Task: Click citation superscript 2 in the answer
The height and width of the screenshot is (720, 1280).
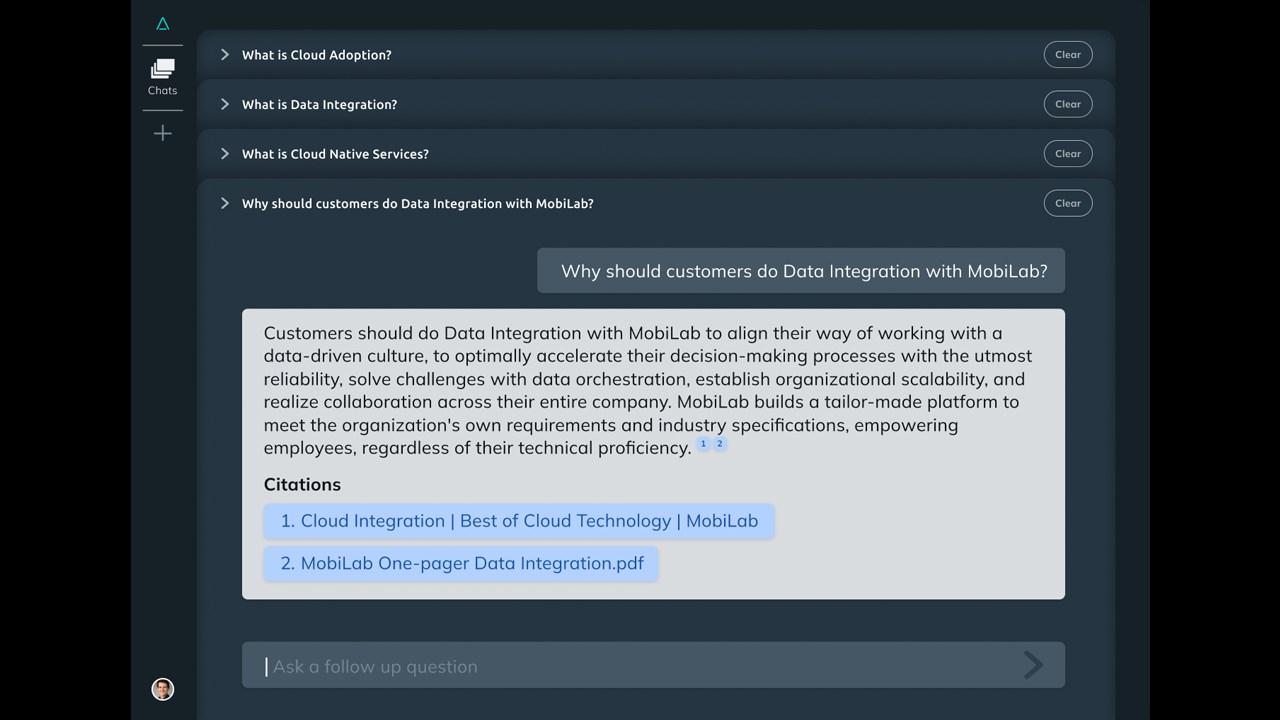Action: pyautogui.click(x=719, y=444)
